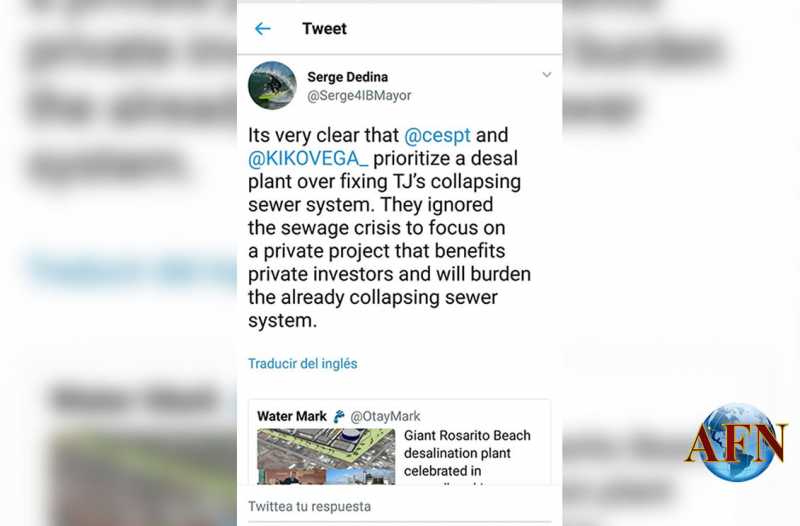Select the @Serge4IBMayor handle
This screenshot has height=526, width=800.
pos(359,95)
